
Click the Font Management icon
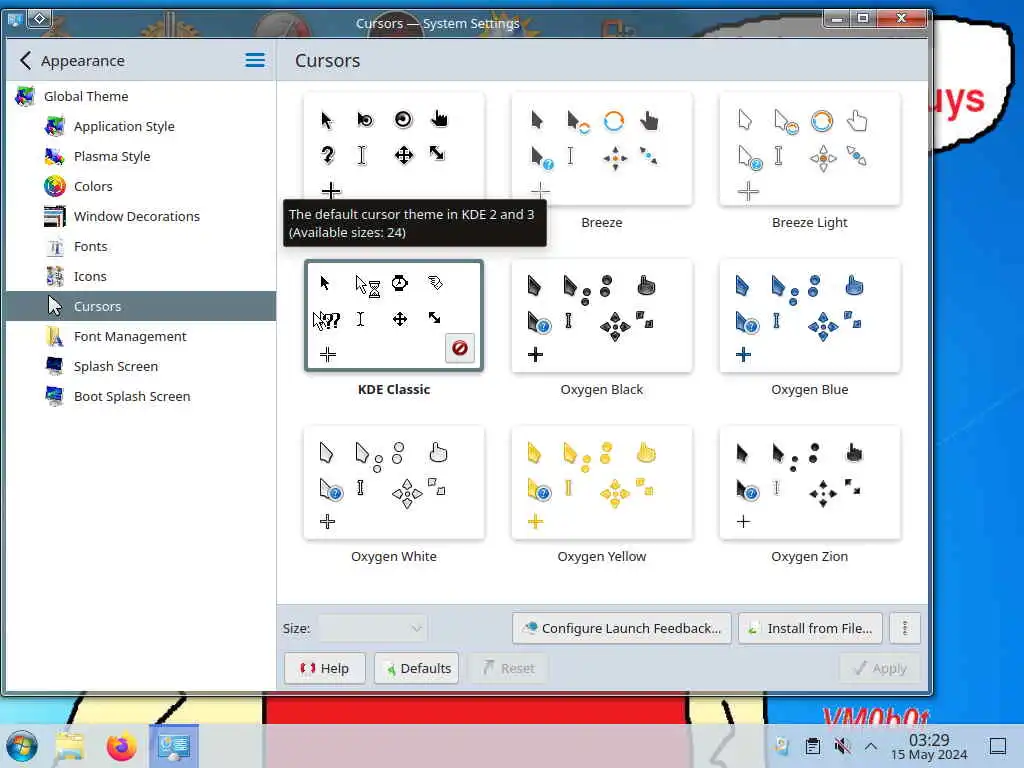(x=55, y=336)
